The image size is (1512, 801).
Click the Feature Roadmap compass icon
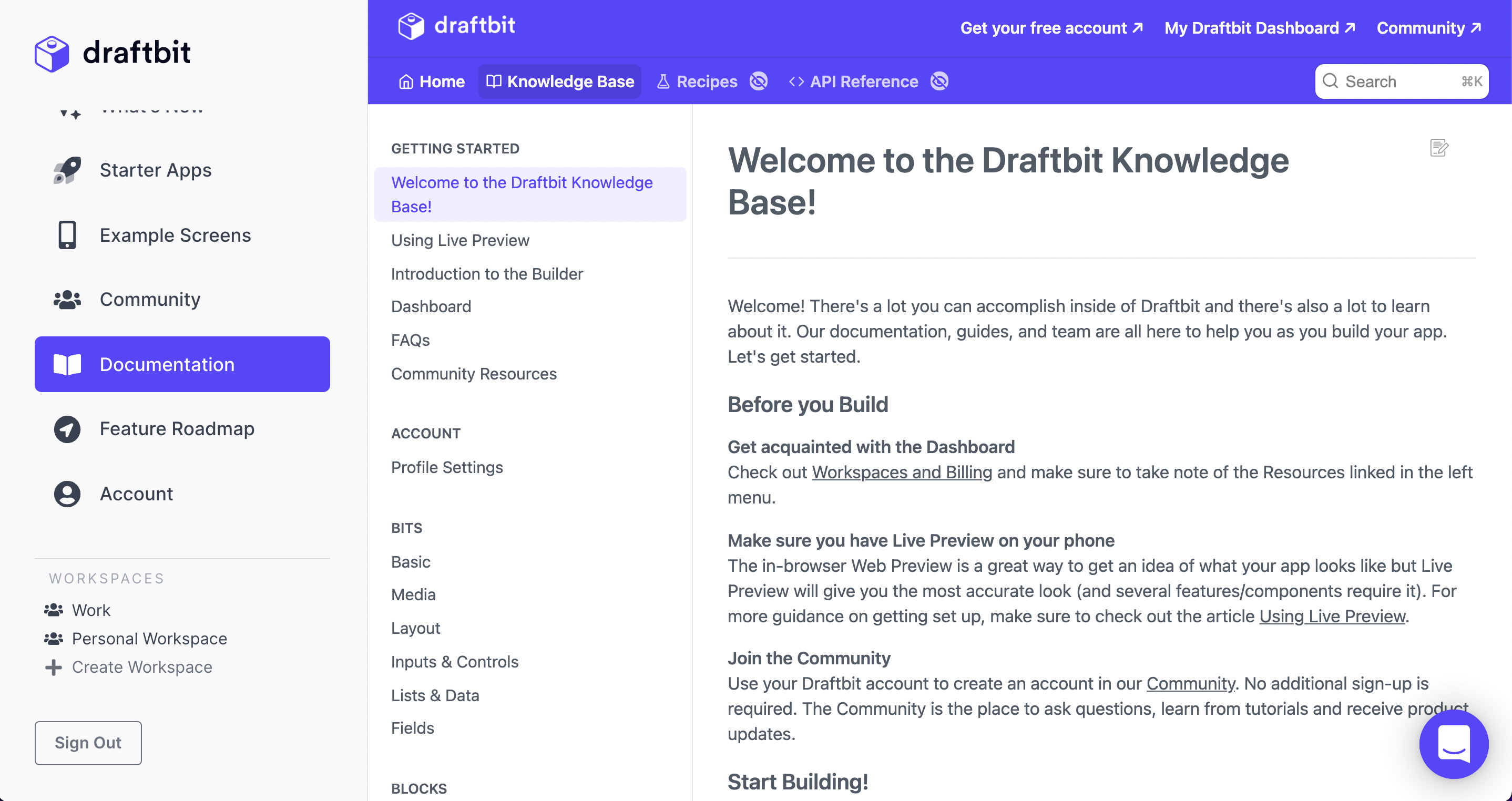coord(67,429)
